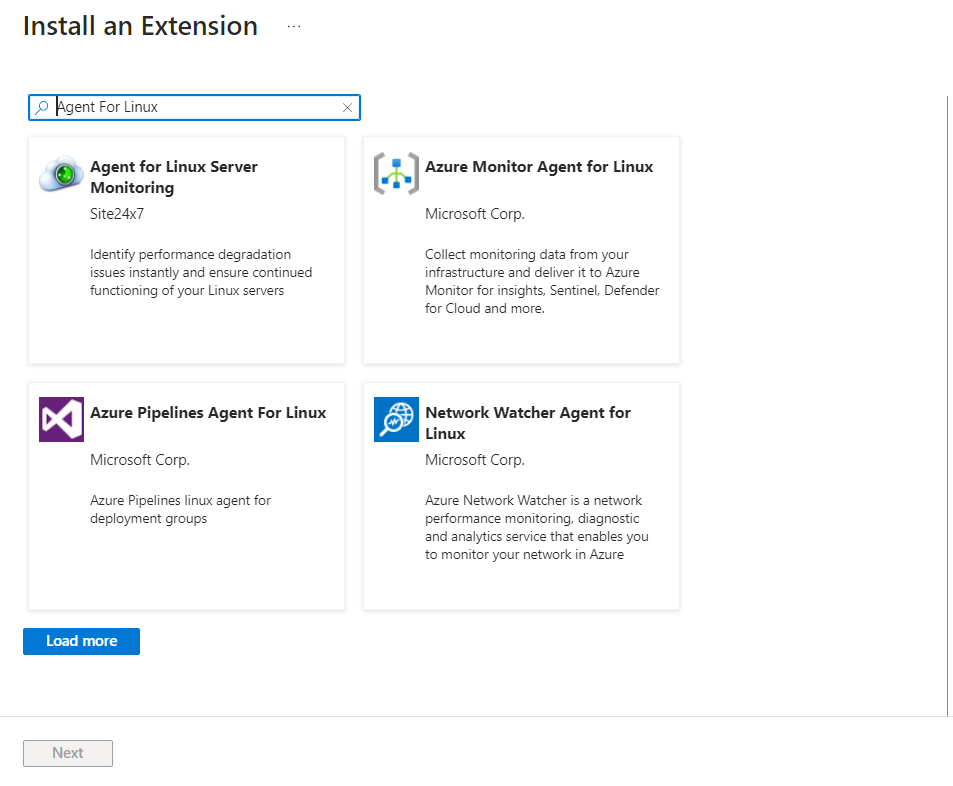Click Microsoft Corp. under Azure Monitor Agent
The image size is (953, 786).
point(475,214)
